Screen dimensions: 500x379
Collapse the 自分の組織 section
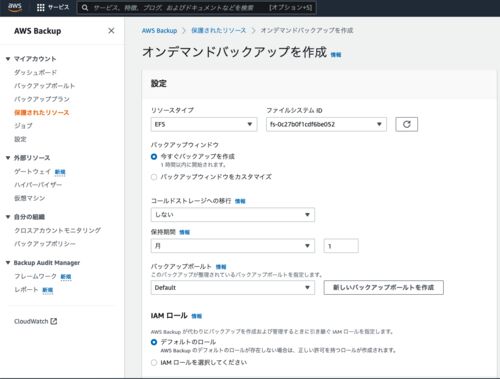(x=8, y=217)
